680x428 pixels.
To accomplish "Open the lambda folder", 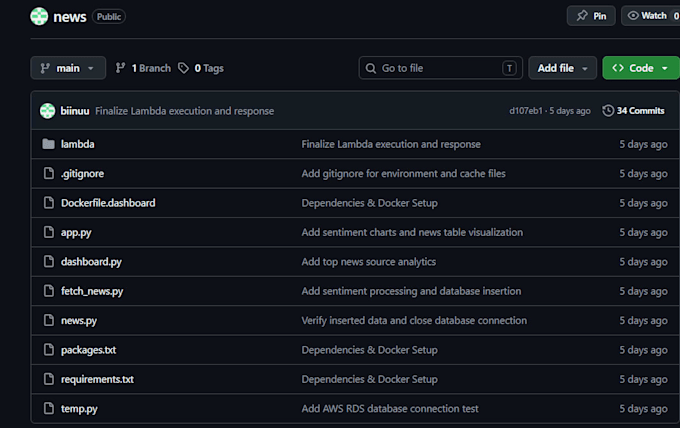I will (78, 144).
